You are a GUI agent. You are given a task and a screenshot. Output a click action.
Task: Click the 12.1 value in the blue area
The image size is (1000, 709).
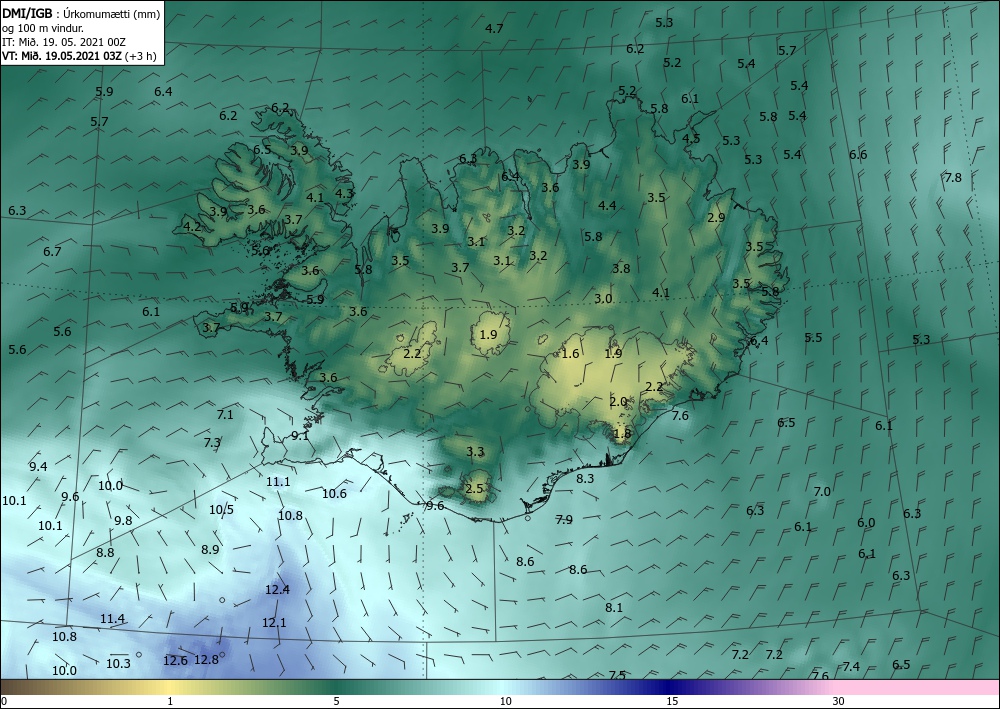click(x=274, y=623)
